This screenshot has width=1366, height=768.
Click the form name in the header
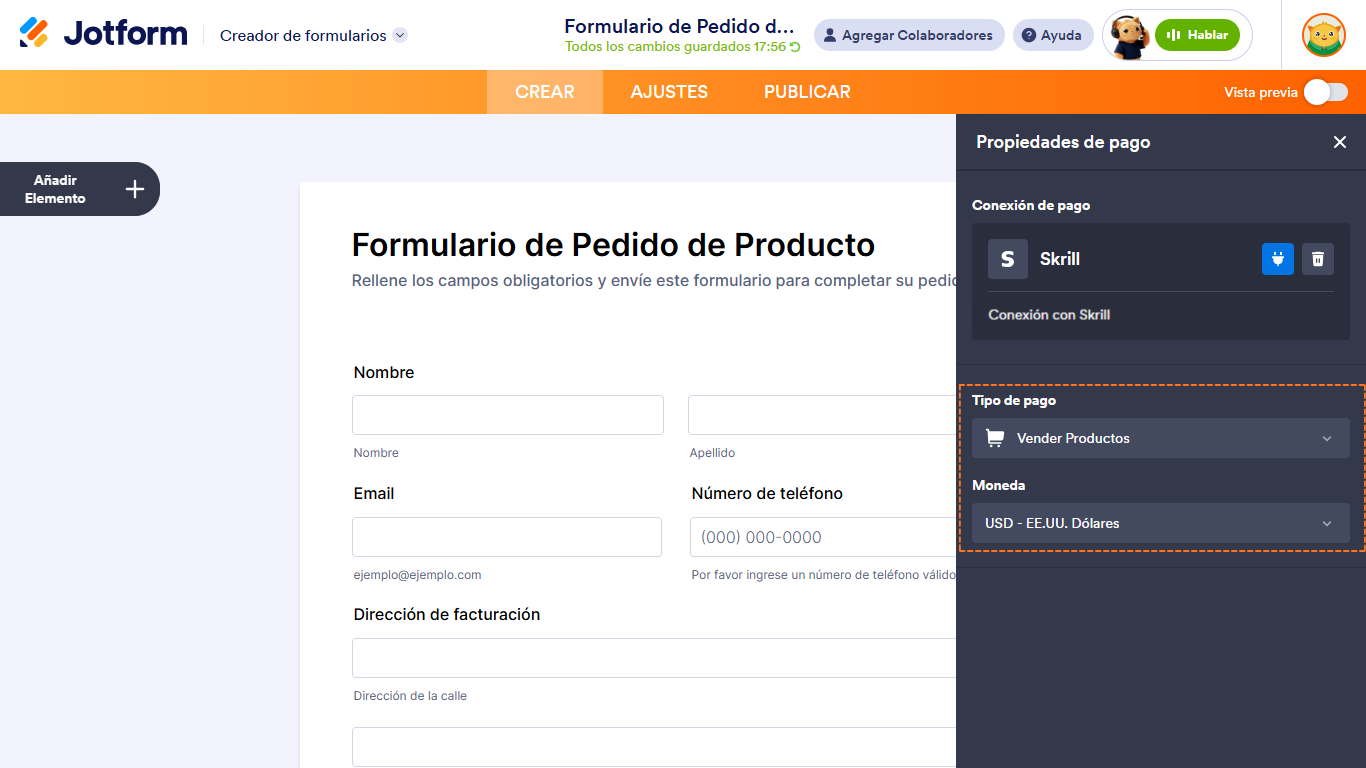click(680, 26)
